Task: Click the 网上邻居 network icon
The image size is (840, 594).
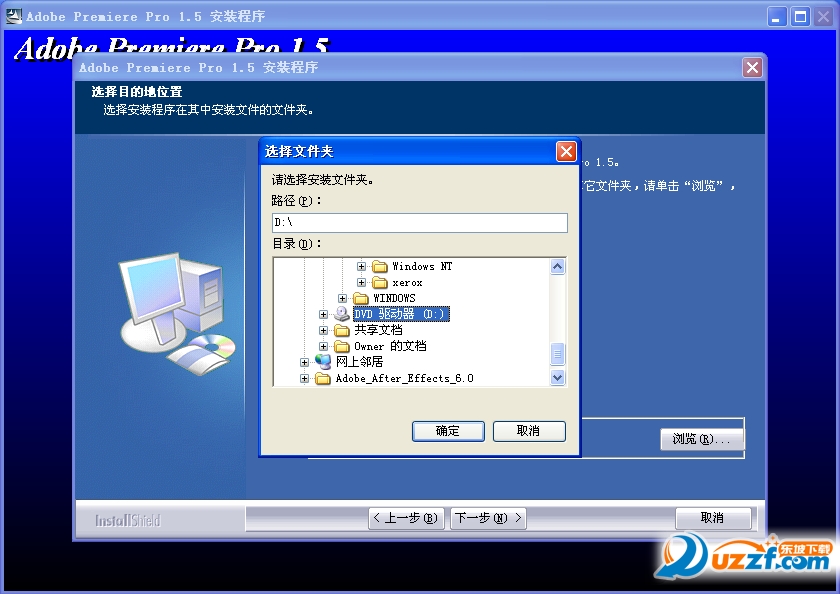Action: click(x=323, y=362)
